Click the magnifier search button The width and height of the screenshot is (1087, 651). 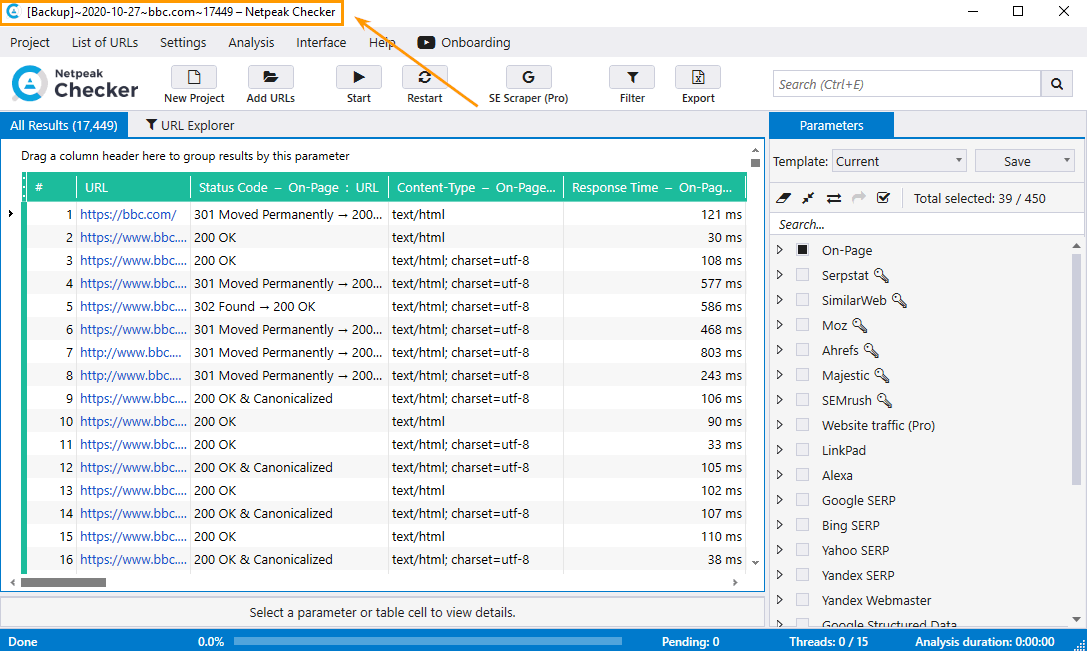[x=1056, y=84]
